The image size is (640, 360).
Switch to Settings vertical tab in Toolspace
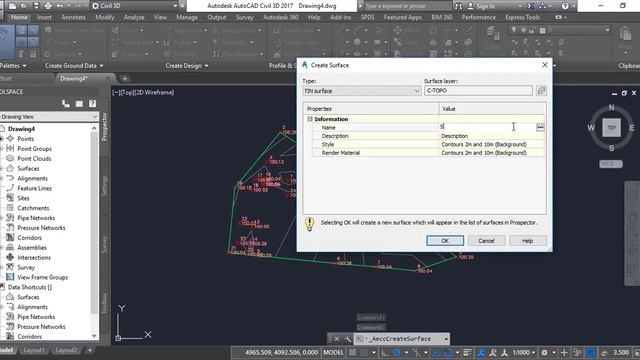pos(104,186)
